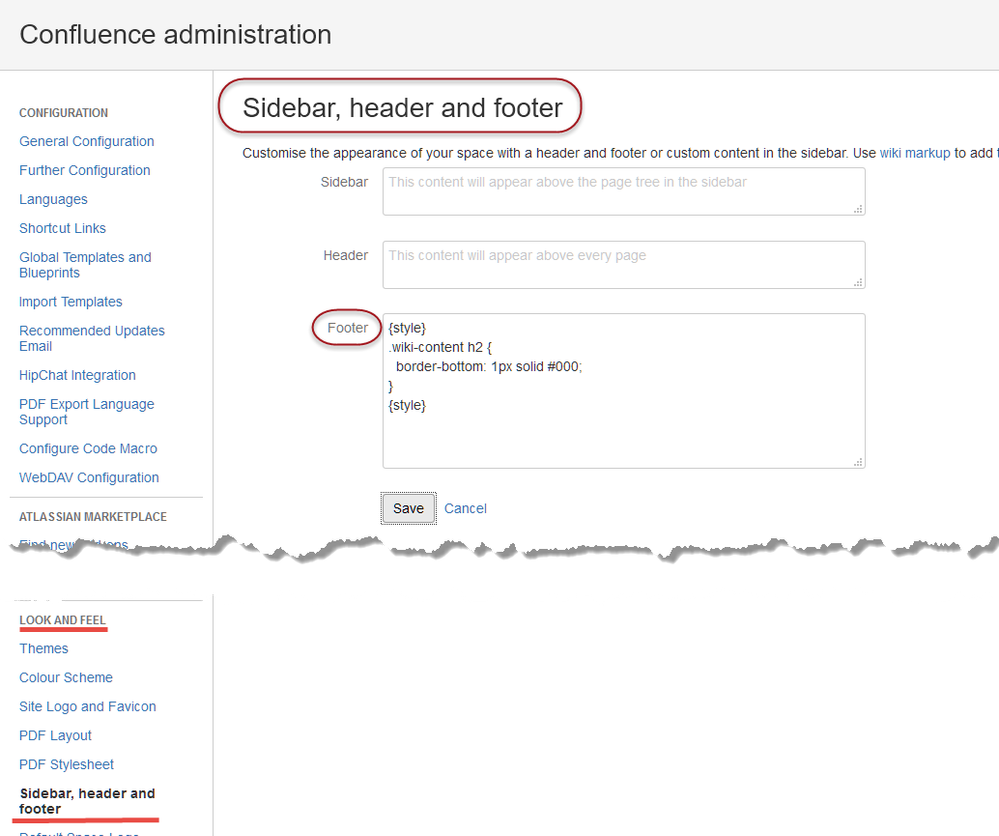This screenshot has width=999, height=836.
Task: Click the Save button
Action: coord(408,508)
